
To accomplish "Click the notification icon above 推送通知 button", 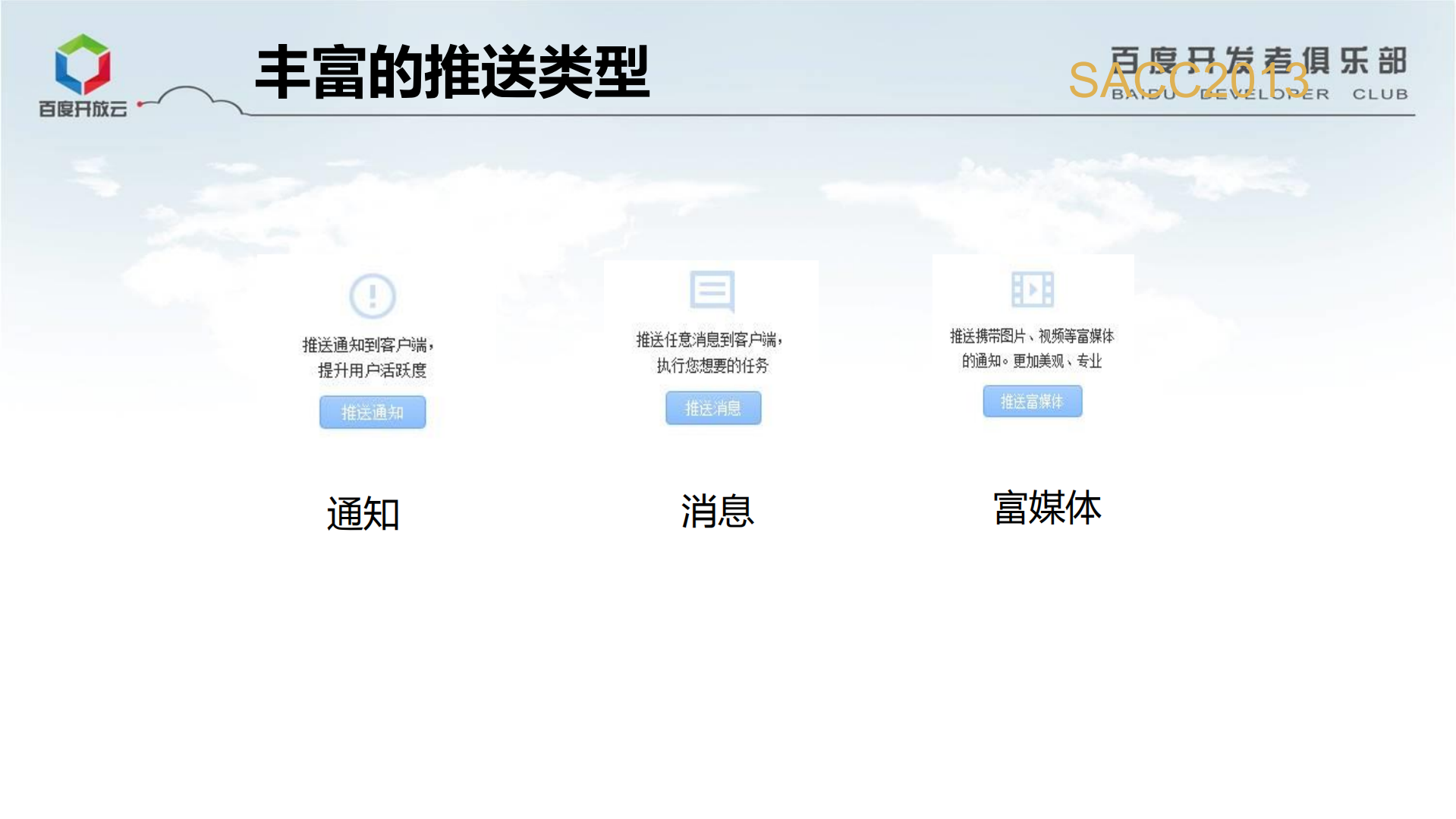I will coord(371,296).
